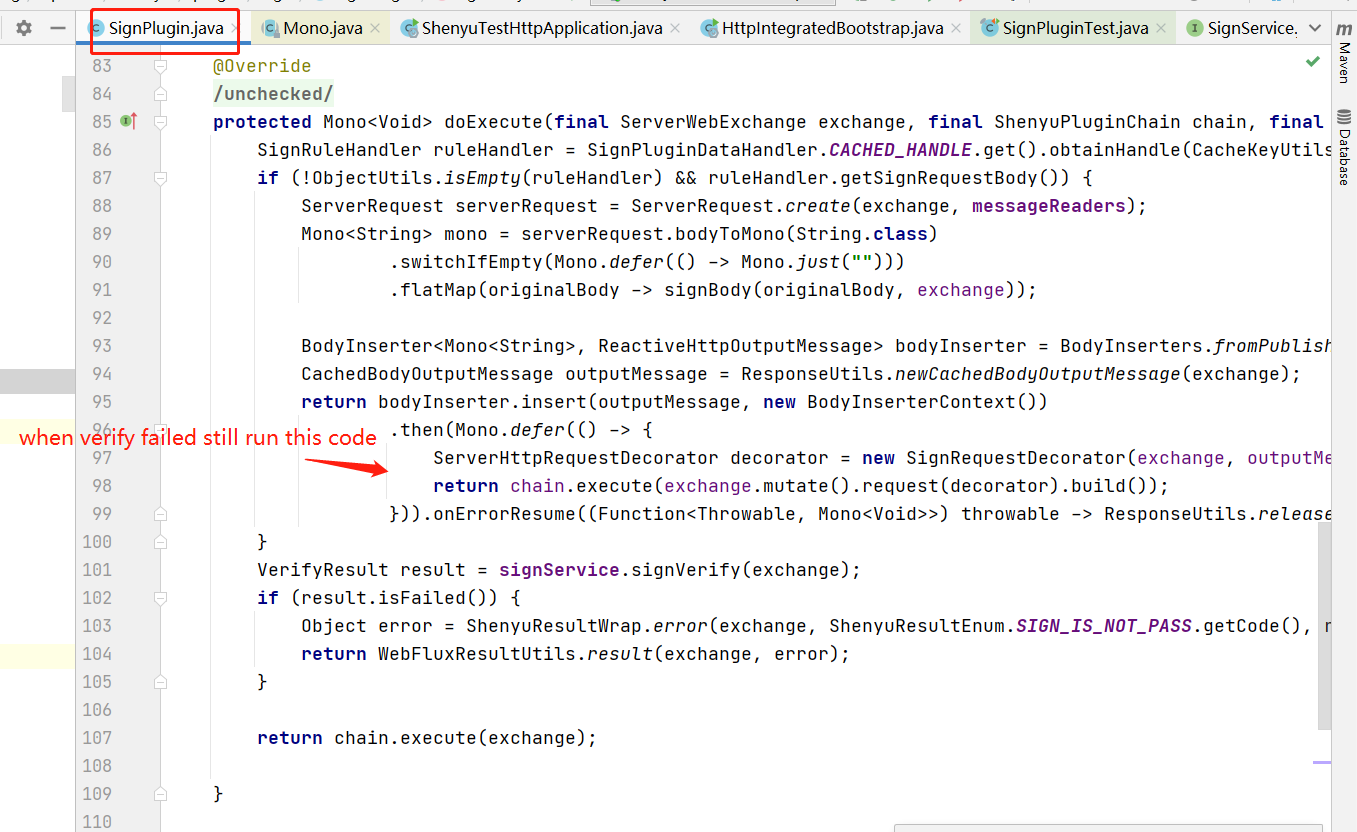Collapse the if block fold at line 87
This screenshot has height=832, width=1357.
tap(160, 178)
